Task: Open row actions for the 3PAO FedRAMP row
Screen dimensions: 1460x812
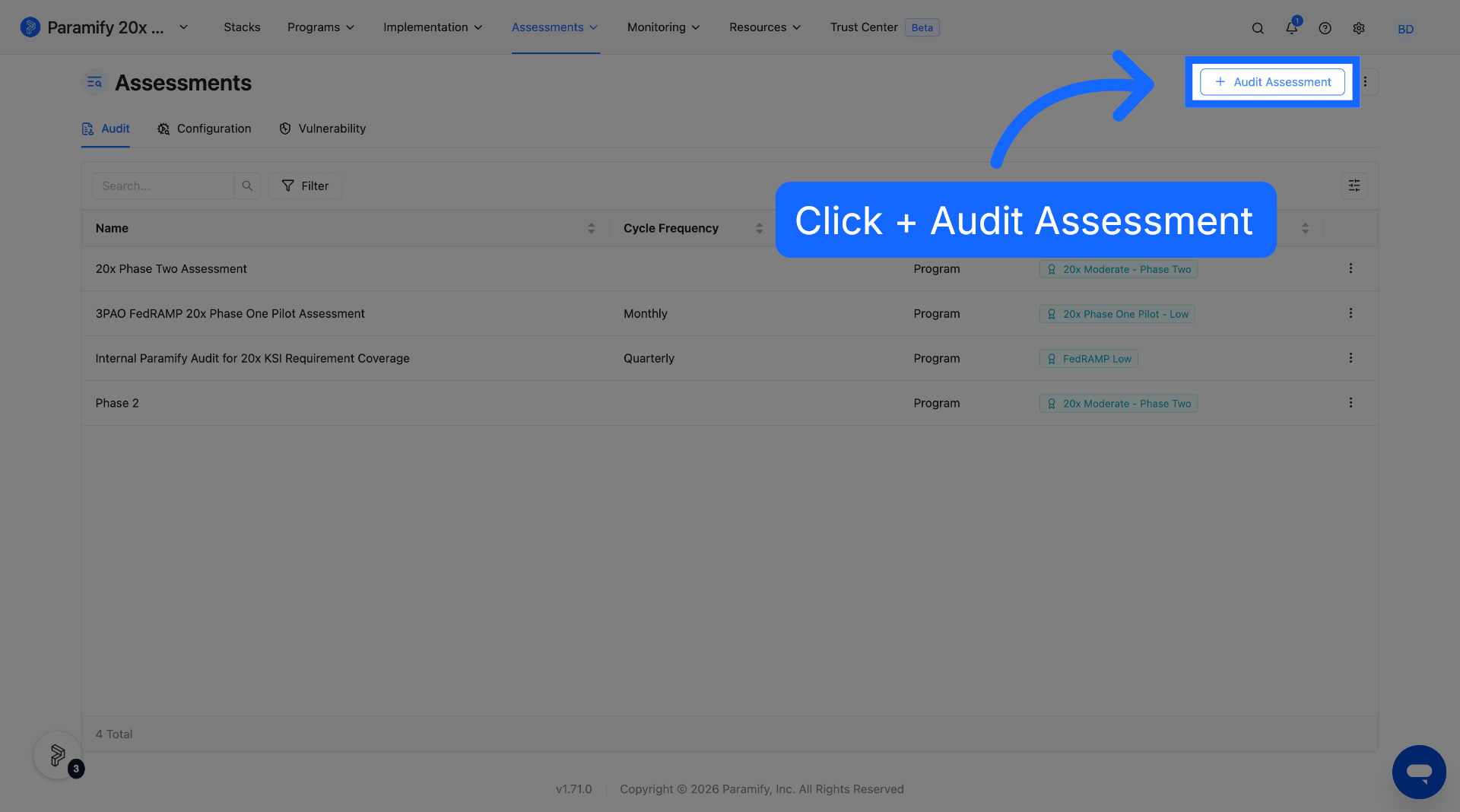Action: coord(1351,313)
